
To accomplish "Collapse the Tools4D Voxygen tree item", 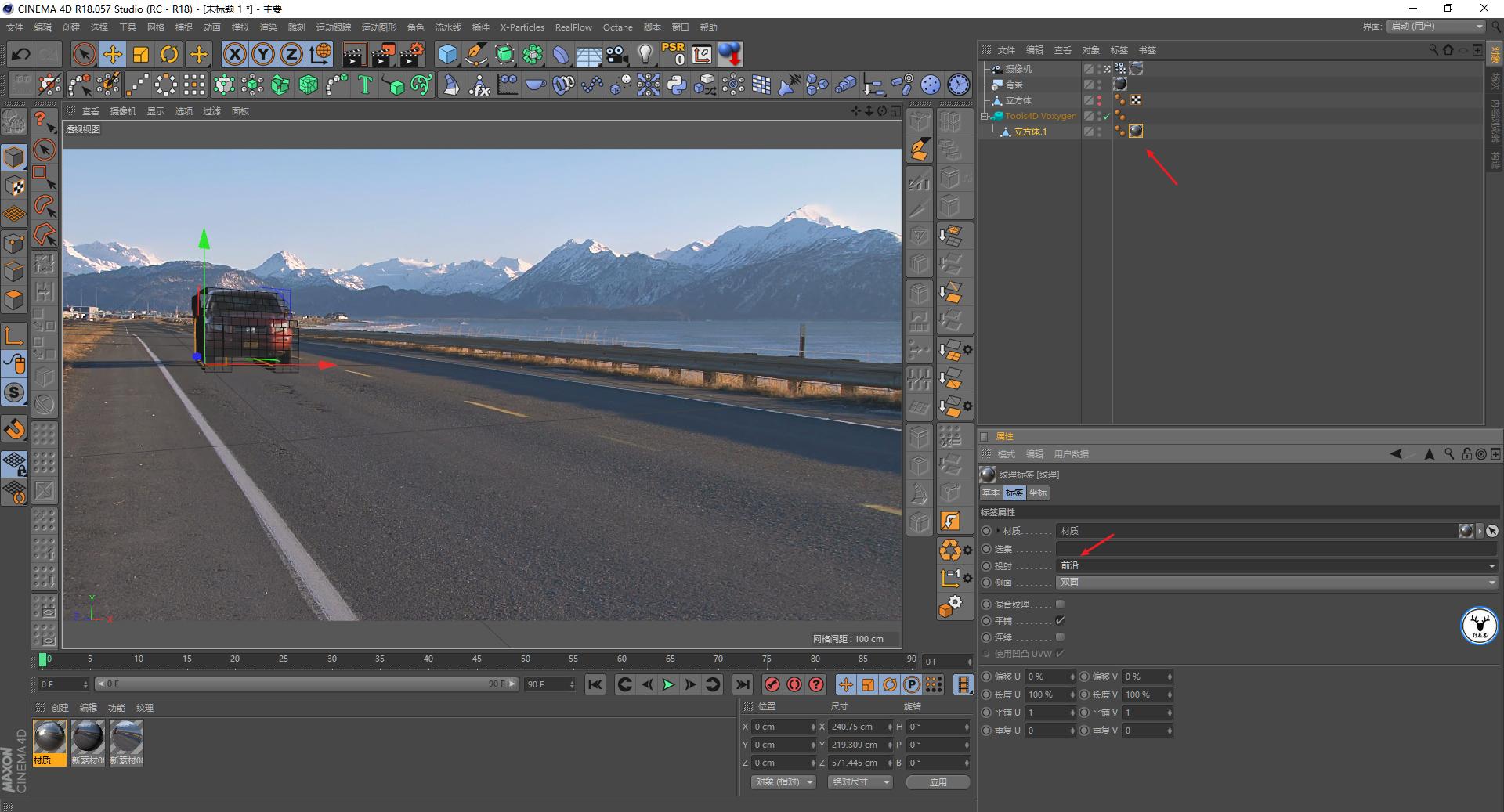I will coord(985,116).
